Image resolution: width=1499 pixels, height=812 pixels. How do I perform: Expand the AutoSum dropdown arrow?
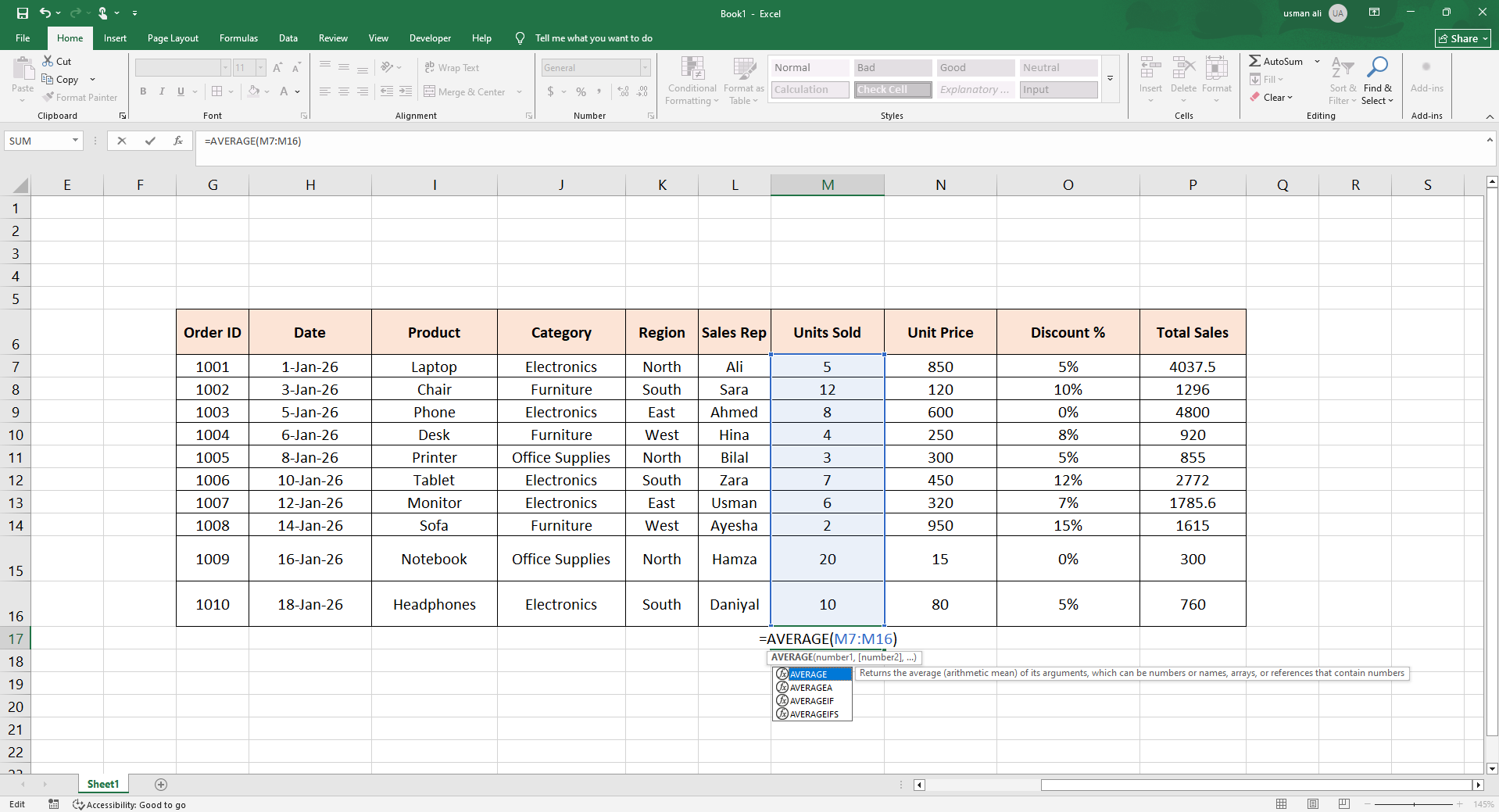(1317, 61)
